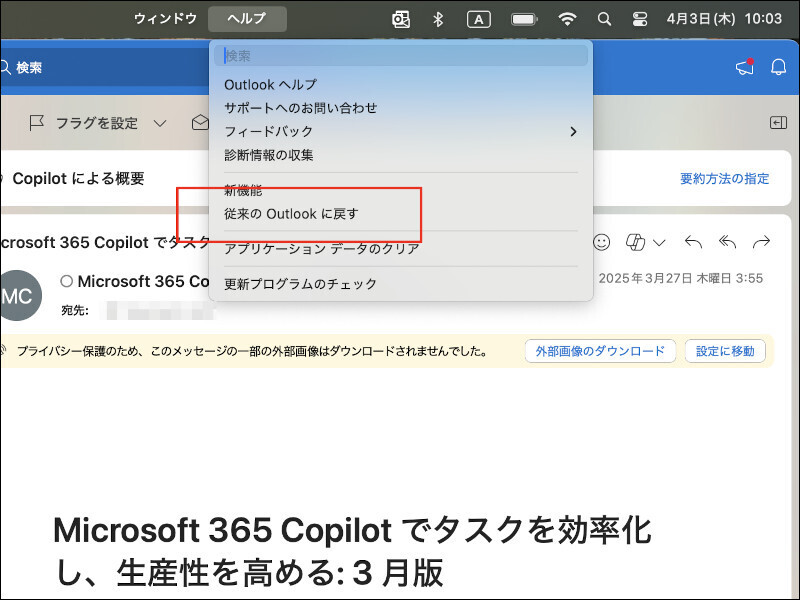
Task: Check battery status icon
Action: coord(524,19)
